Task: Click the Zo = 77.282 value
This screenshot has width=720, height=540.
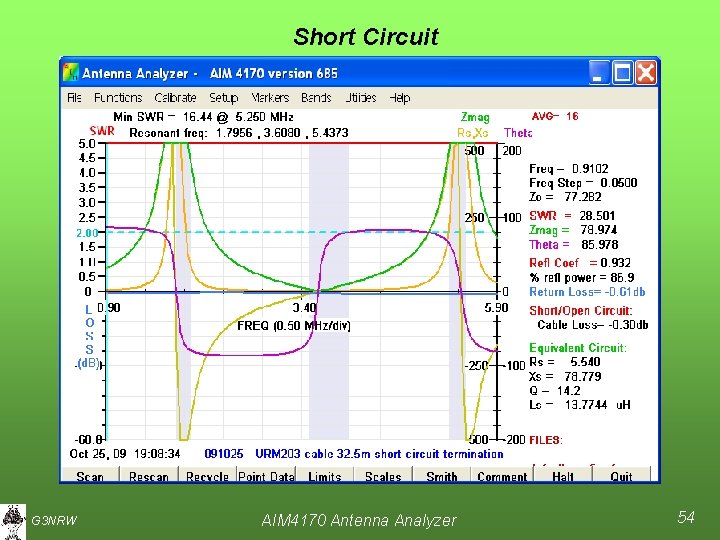Action: (x=565, y=197)
